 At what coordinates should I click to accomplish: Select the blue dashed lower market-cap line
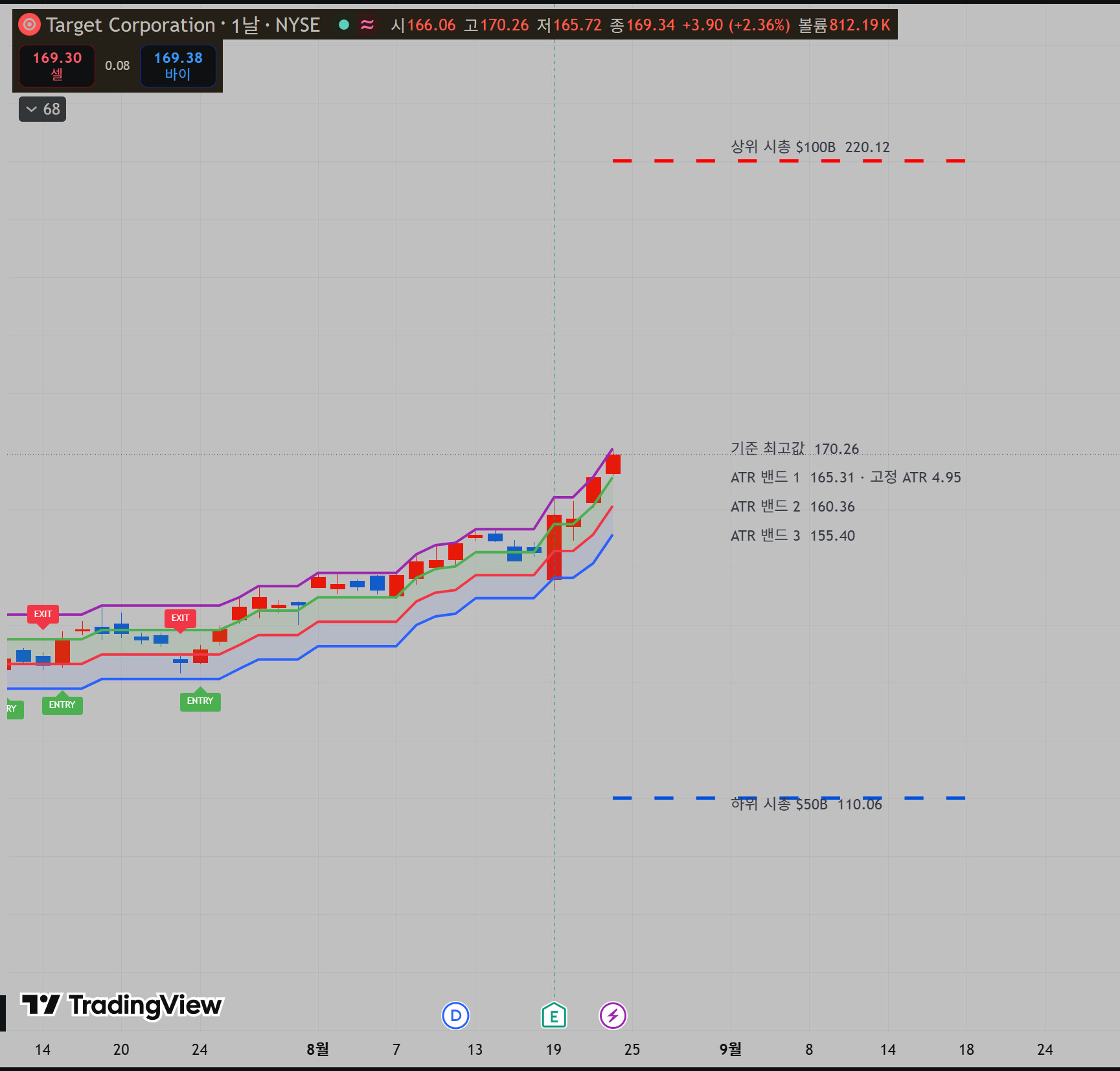pos(789,798)
